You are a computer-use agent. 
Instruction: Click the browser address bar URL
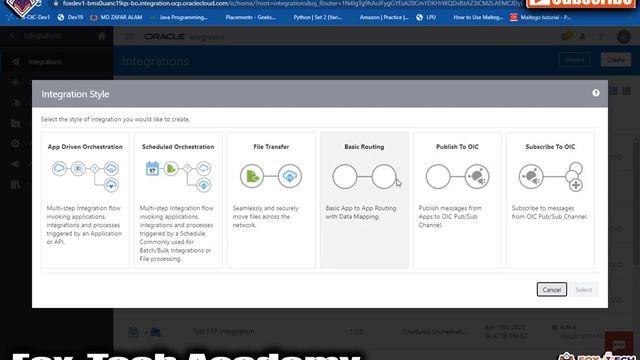[x=292, y=3]
